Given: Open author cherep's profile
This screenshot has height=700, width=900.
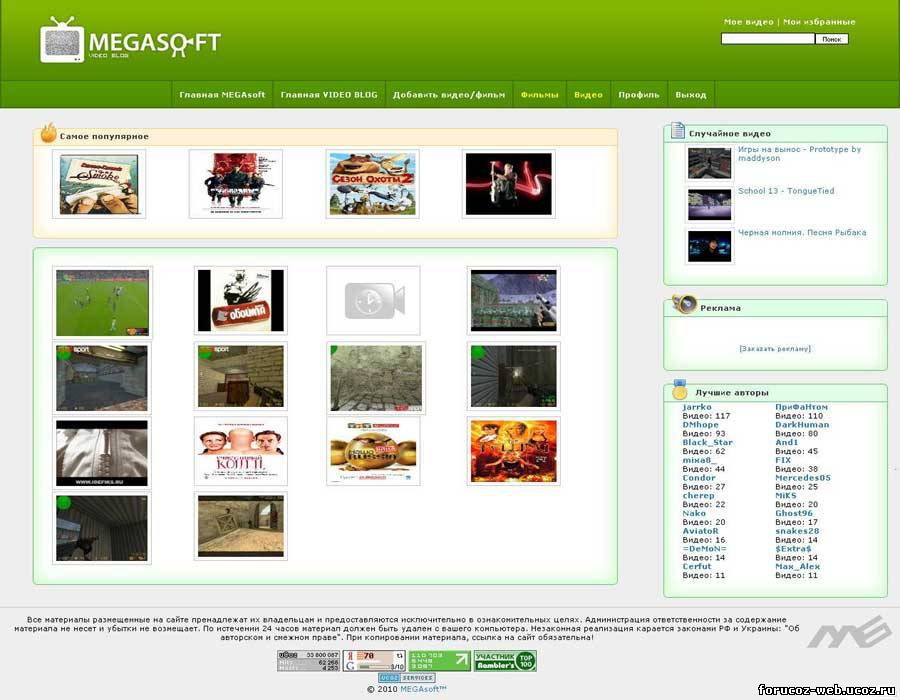Looking at the screenshot, I should 699,496.
